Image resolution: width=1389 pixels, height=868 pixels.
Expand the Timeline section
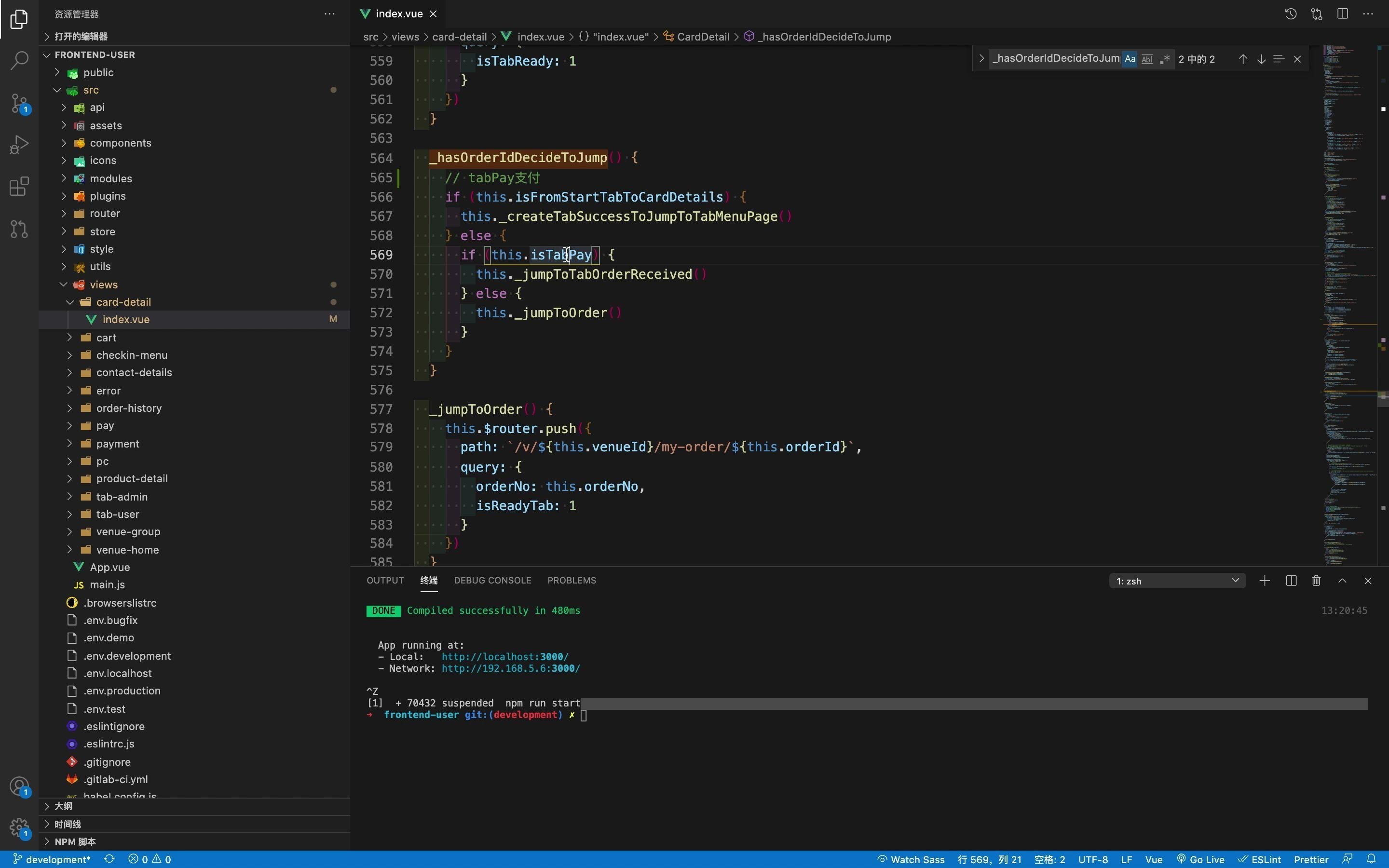click(194, 824)
